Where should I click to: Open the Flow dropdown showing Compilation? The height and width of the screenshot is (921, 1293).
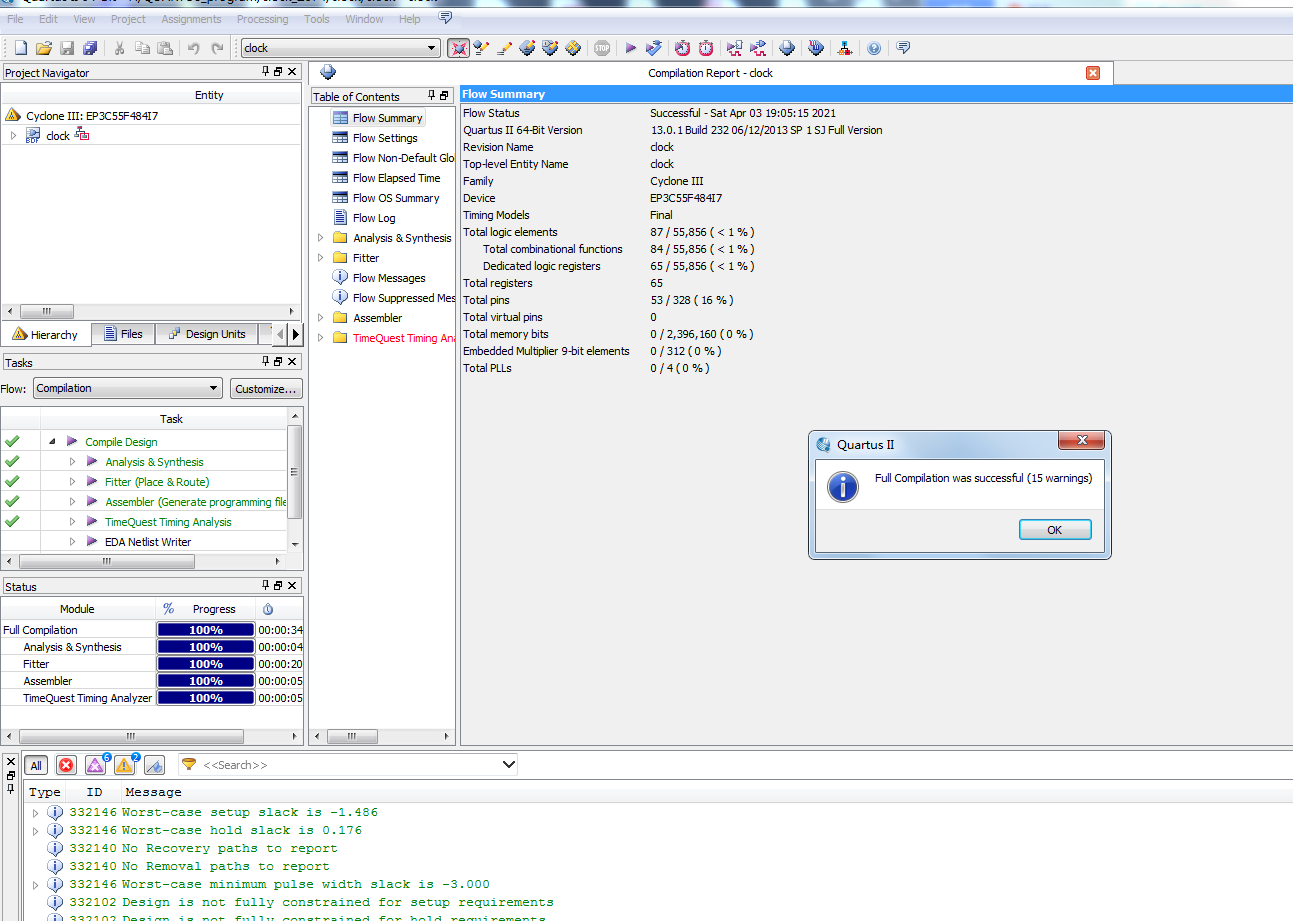point(127,387)
